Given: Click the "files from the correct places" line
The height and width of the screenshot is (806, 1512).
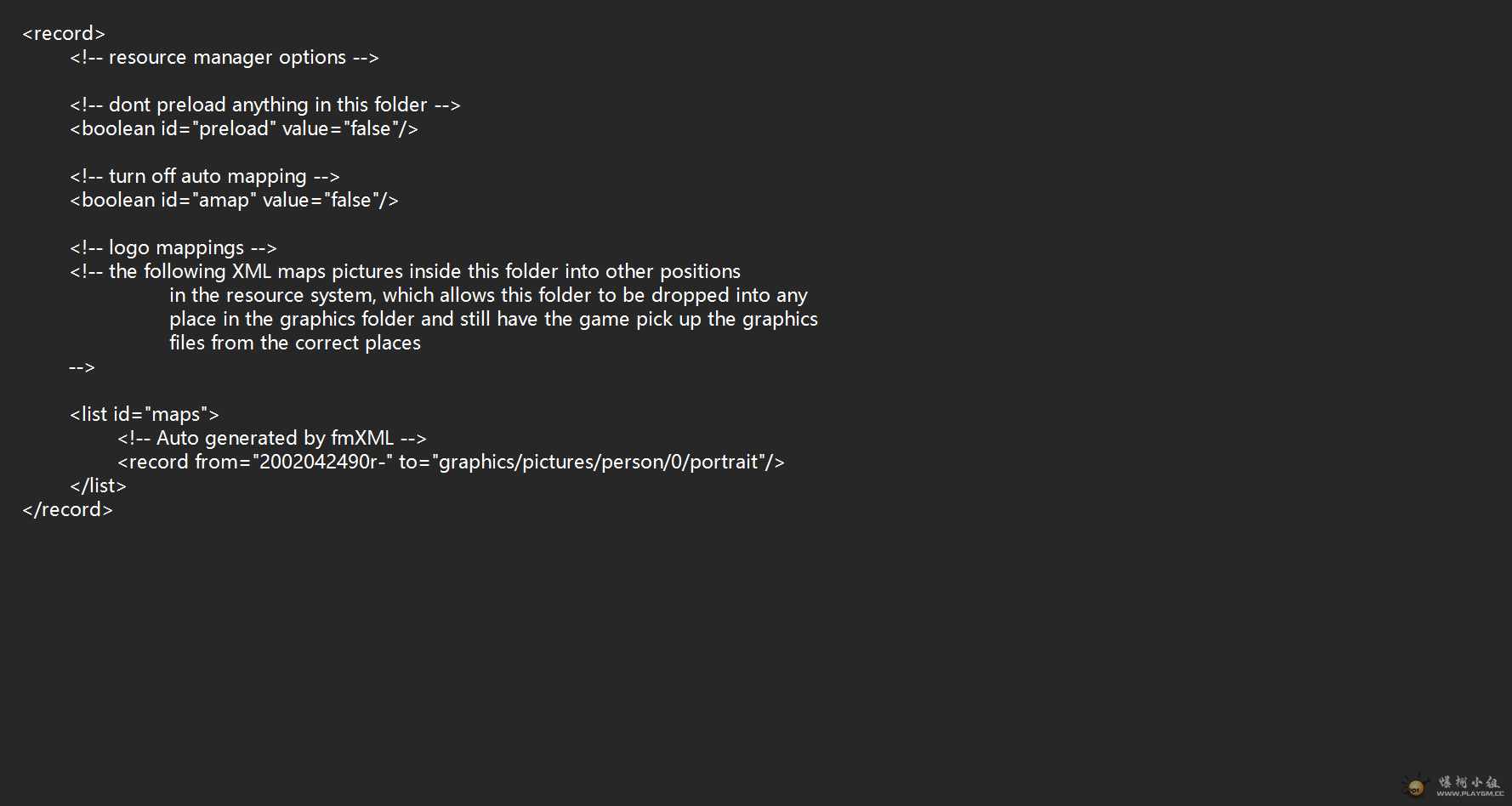Looking at the screenshot, I should pos(295,343).
